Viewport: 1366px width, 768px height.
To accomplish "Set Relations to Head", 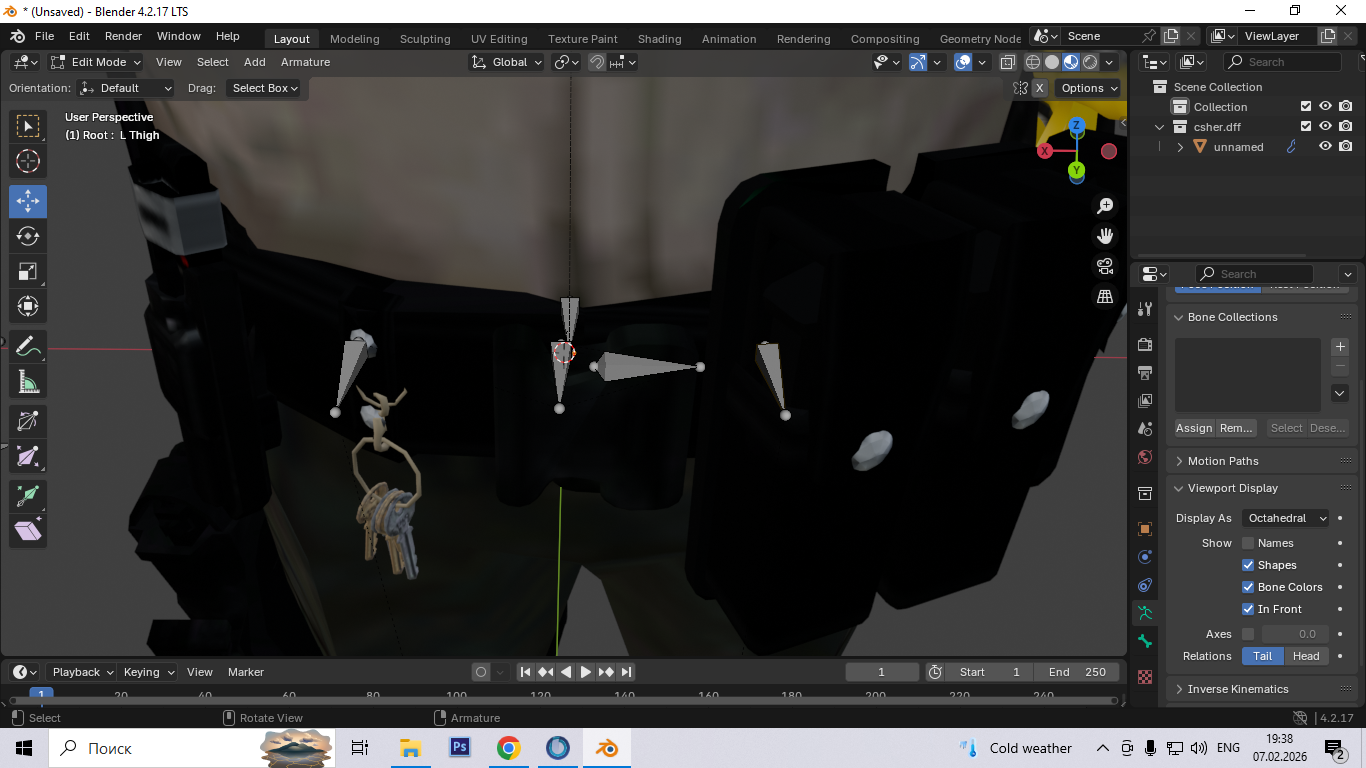I will point(1306,656).
